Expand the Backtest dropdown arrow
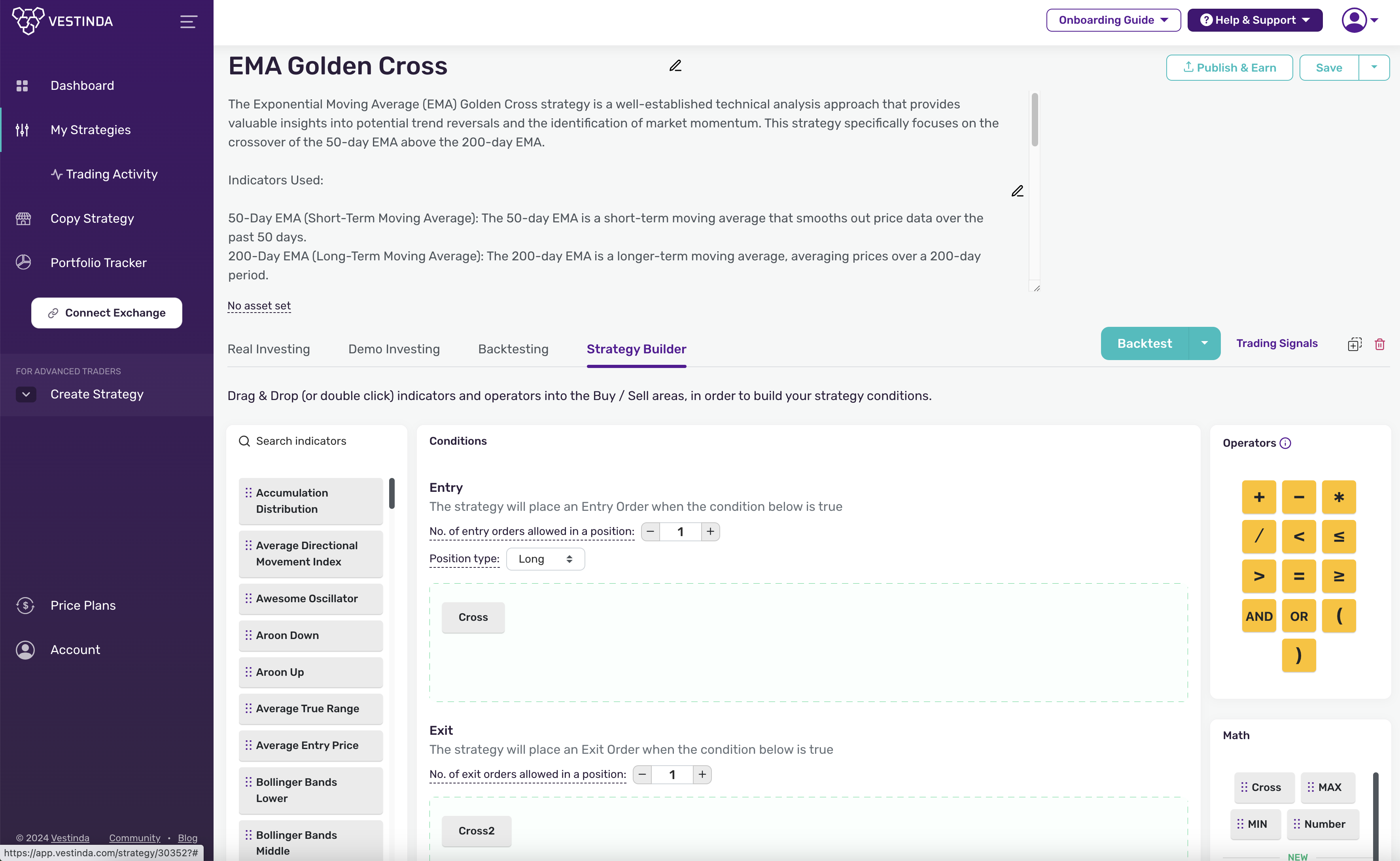This screenshot has width=1400, height=861. [1205, 343]
